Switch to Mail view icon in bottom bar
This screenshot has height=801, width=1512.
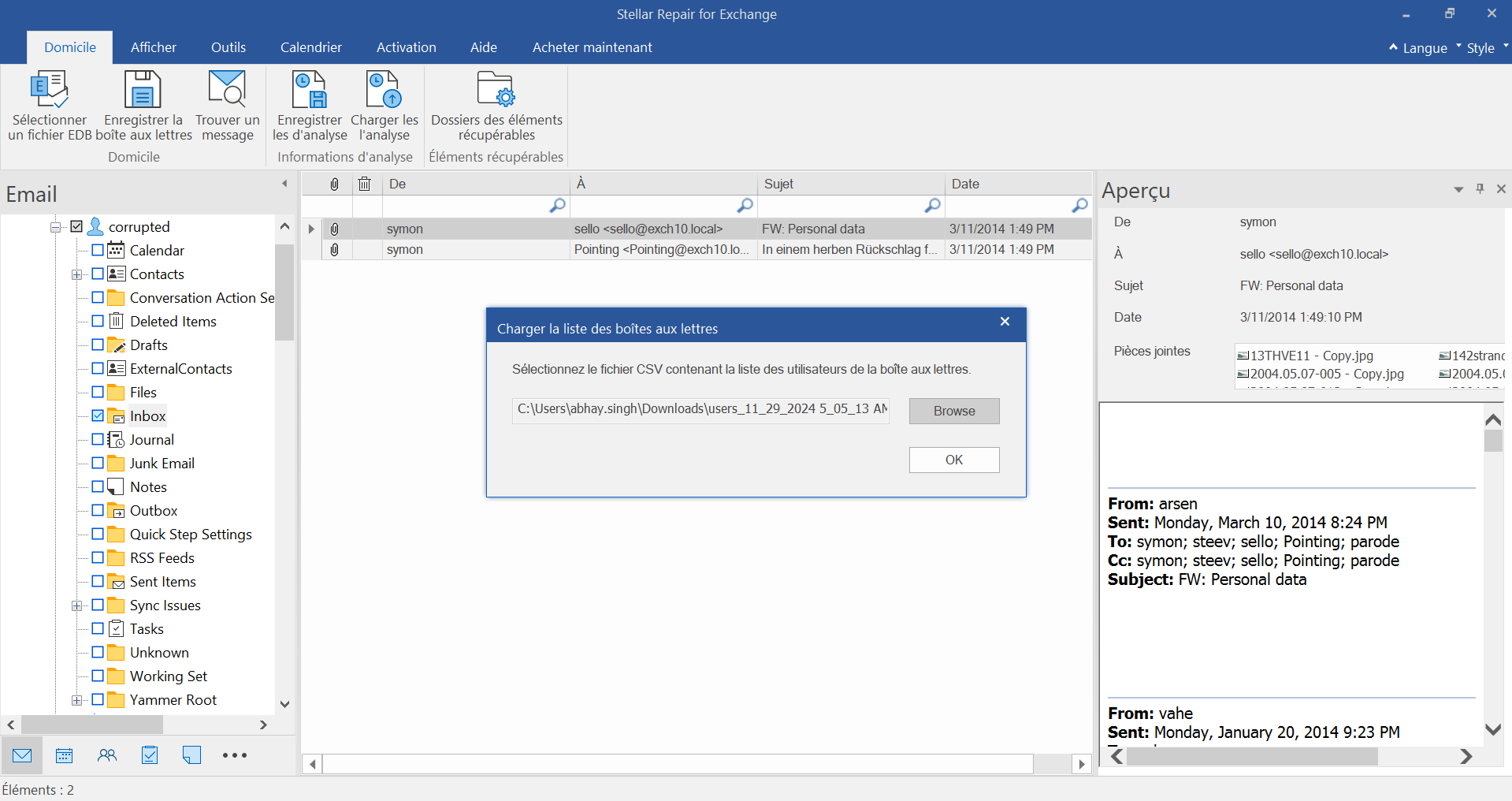pos(22,755)
